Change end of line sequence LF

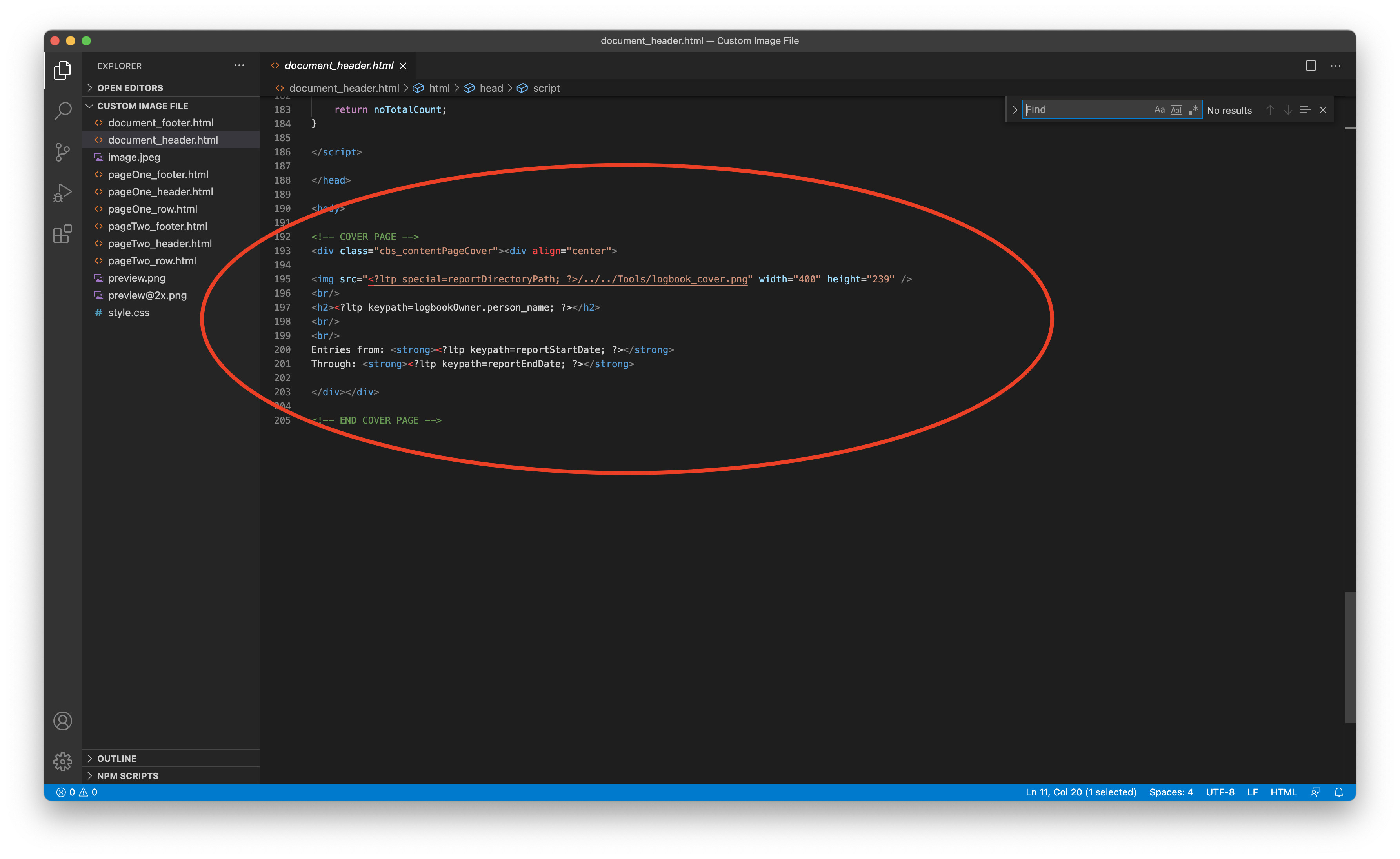[x=1252, y=792]
